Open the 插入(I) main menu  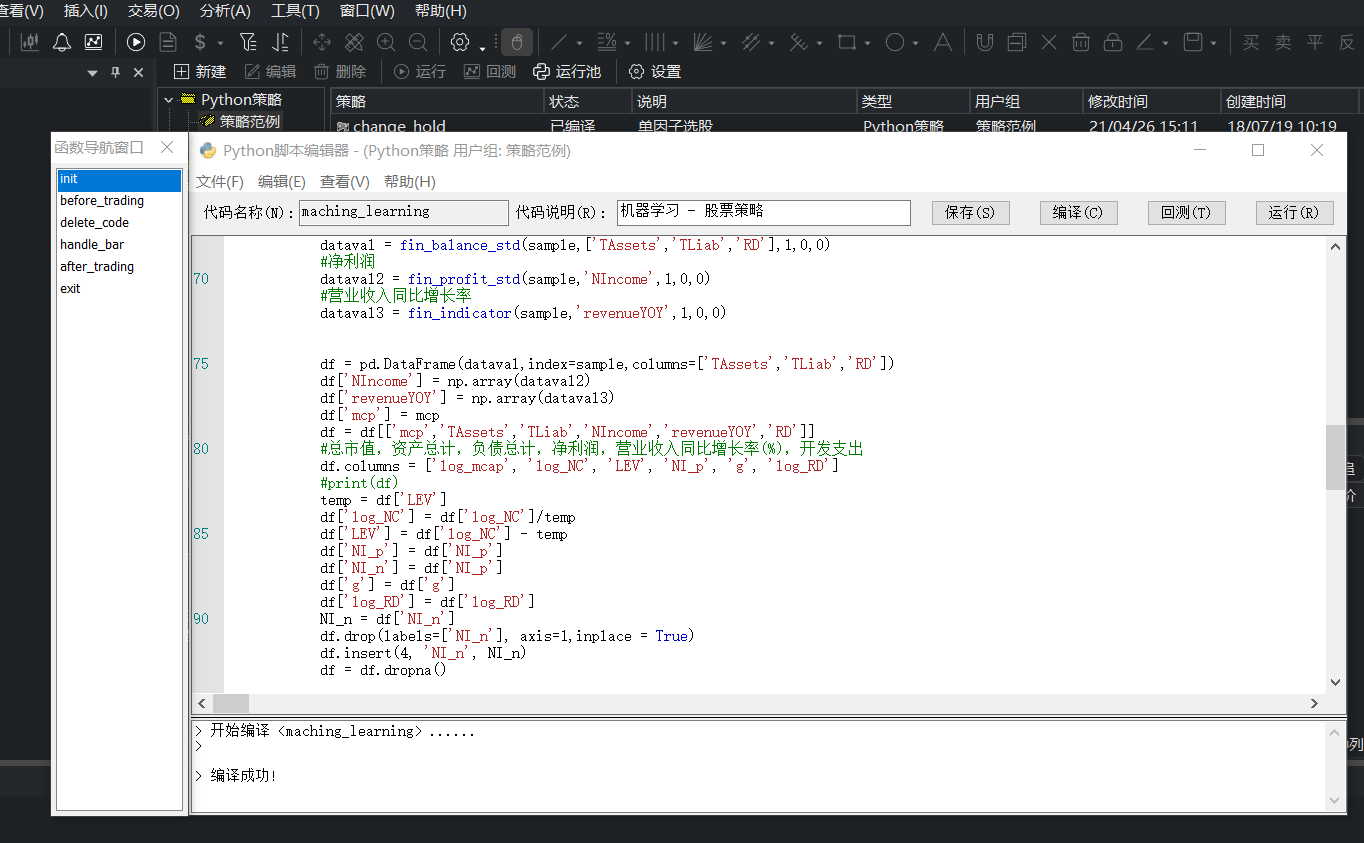point(85,11)
